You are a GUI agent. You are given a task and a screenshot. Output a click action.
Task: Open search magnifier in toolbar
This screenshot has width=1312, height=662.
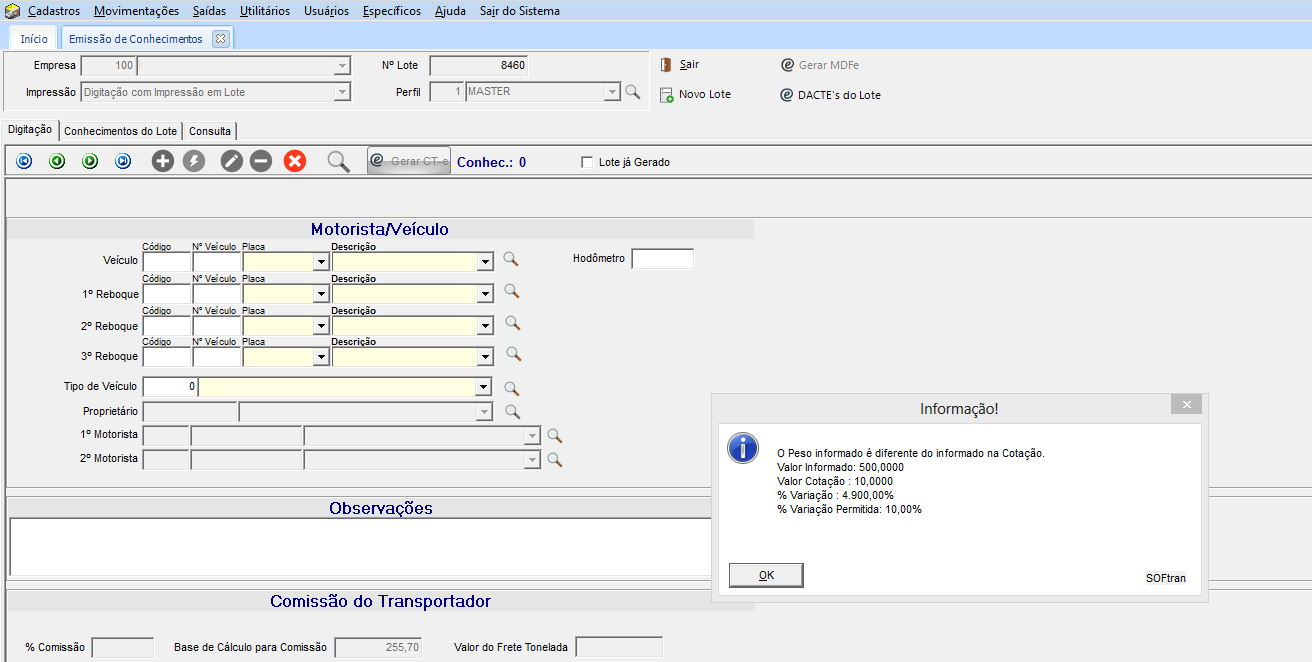339,162
